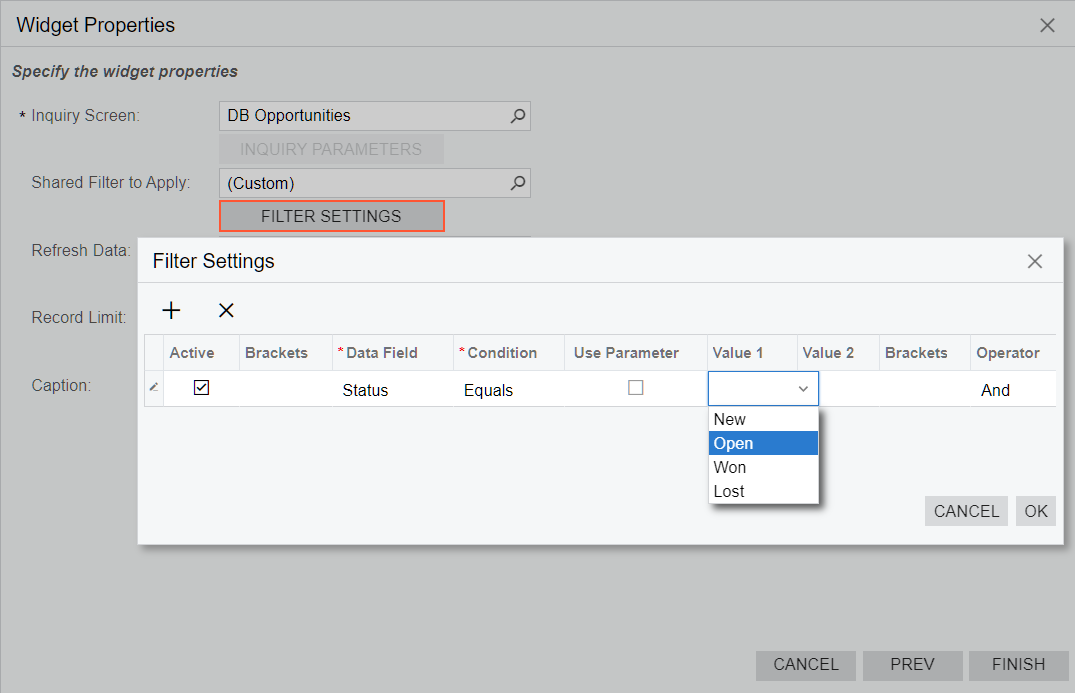This screenshot has height=693, width=1075.
Task: Close the Filter Settings dialog with X icon
Action: (1035, 261)
